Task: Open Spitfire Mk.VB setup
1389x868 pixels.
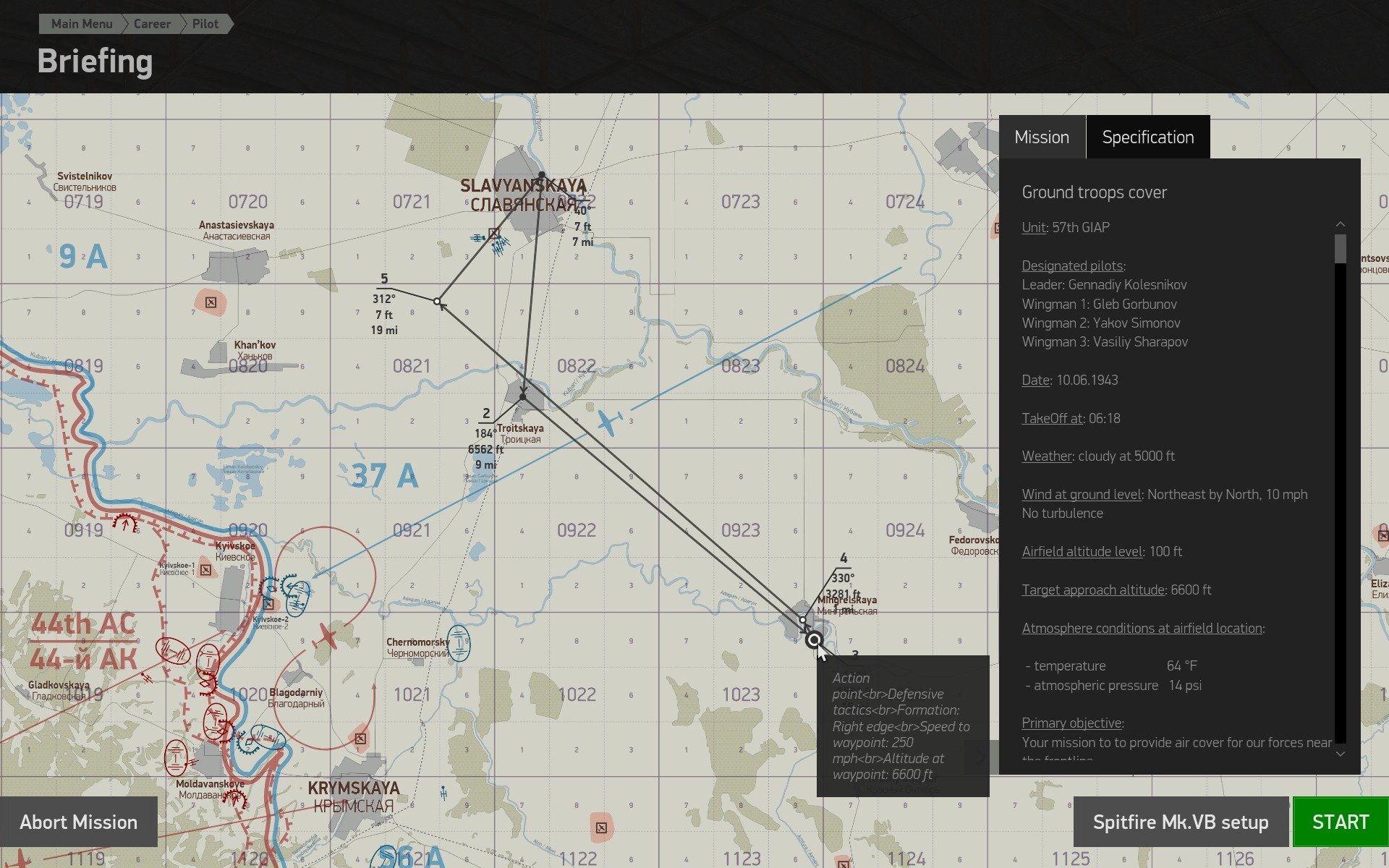Action: (x=1181, y=822)
